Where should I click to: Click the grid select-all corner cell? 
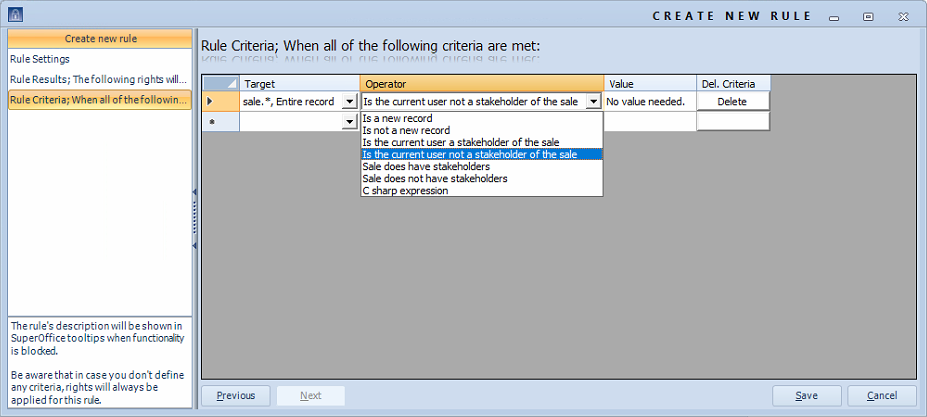[x=221, y=83]
